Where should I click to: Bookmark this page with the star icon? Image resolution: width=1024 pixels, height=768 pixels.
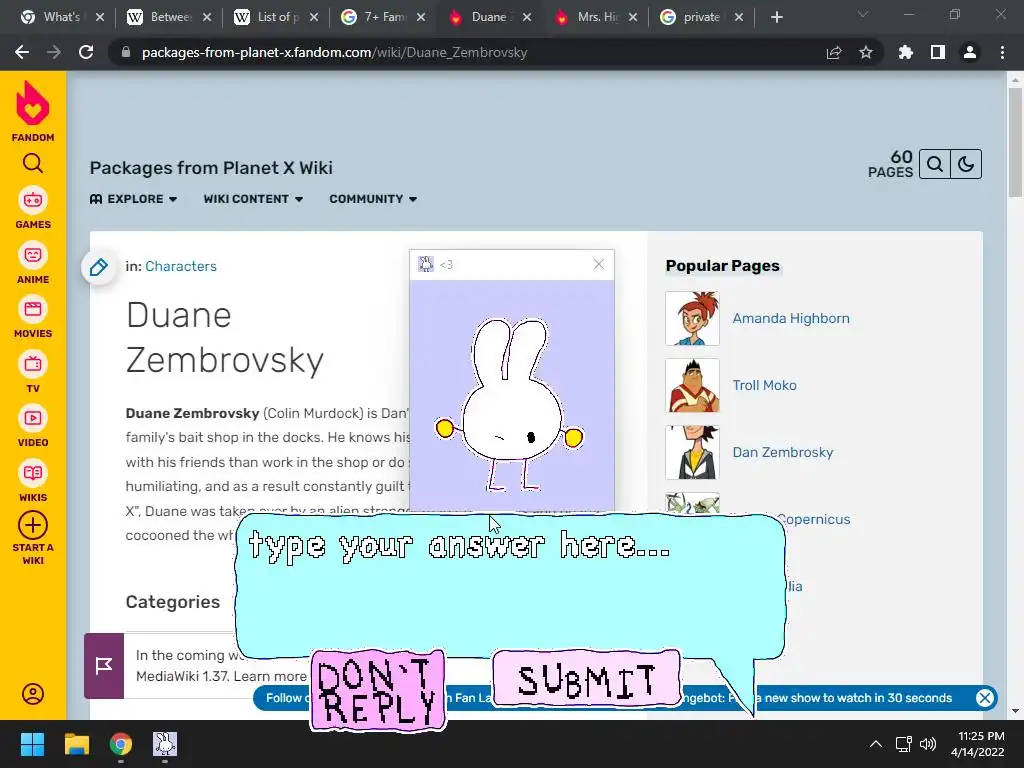click(866, 52)
